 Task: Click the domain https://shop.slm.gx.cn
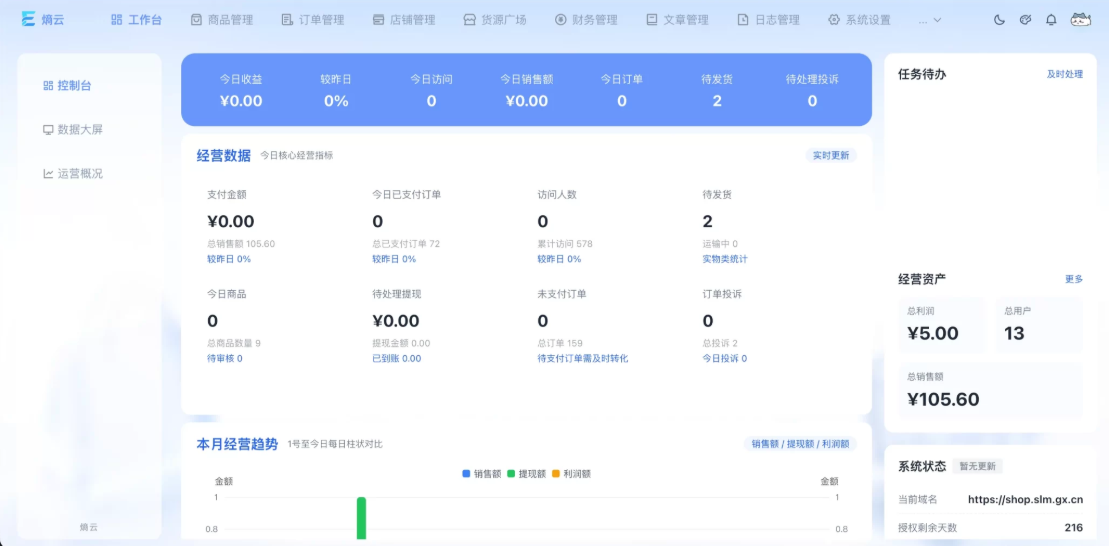[1025, 500]
